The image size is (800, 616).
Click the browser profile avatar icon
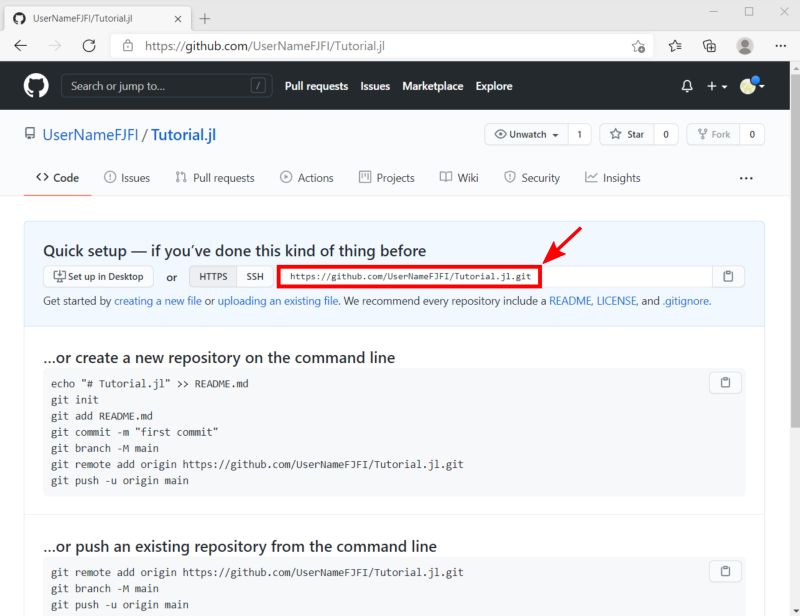[x=744, y=46]
